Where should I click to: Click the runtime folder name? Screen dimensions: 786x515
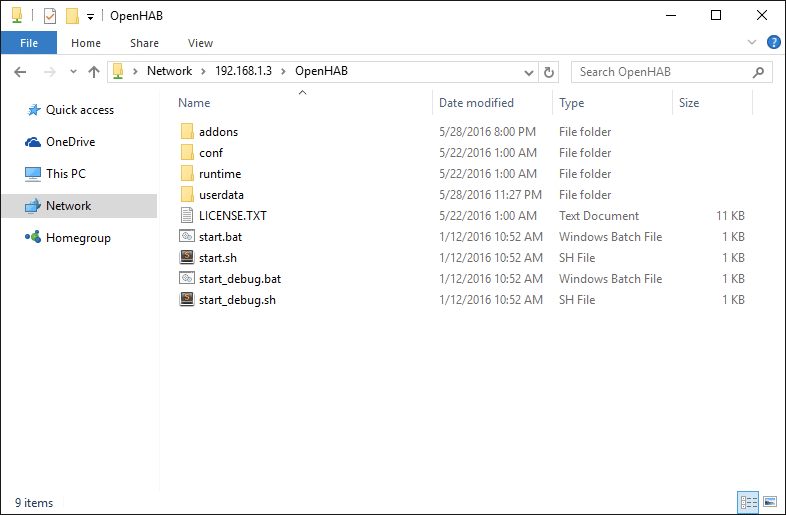[220, 174]
